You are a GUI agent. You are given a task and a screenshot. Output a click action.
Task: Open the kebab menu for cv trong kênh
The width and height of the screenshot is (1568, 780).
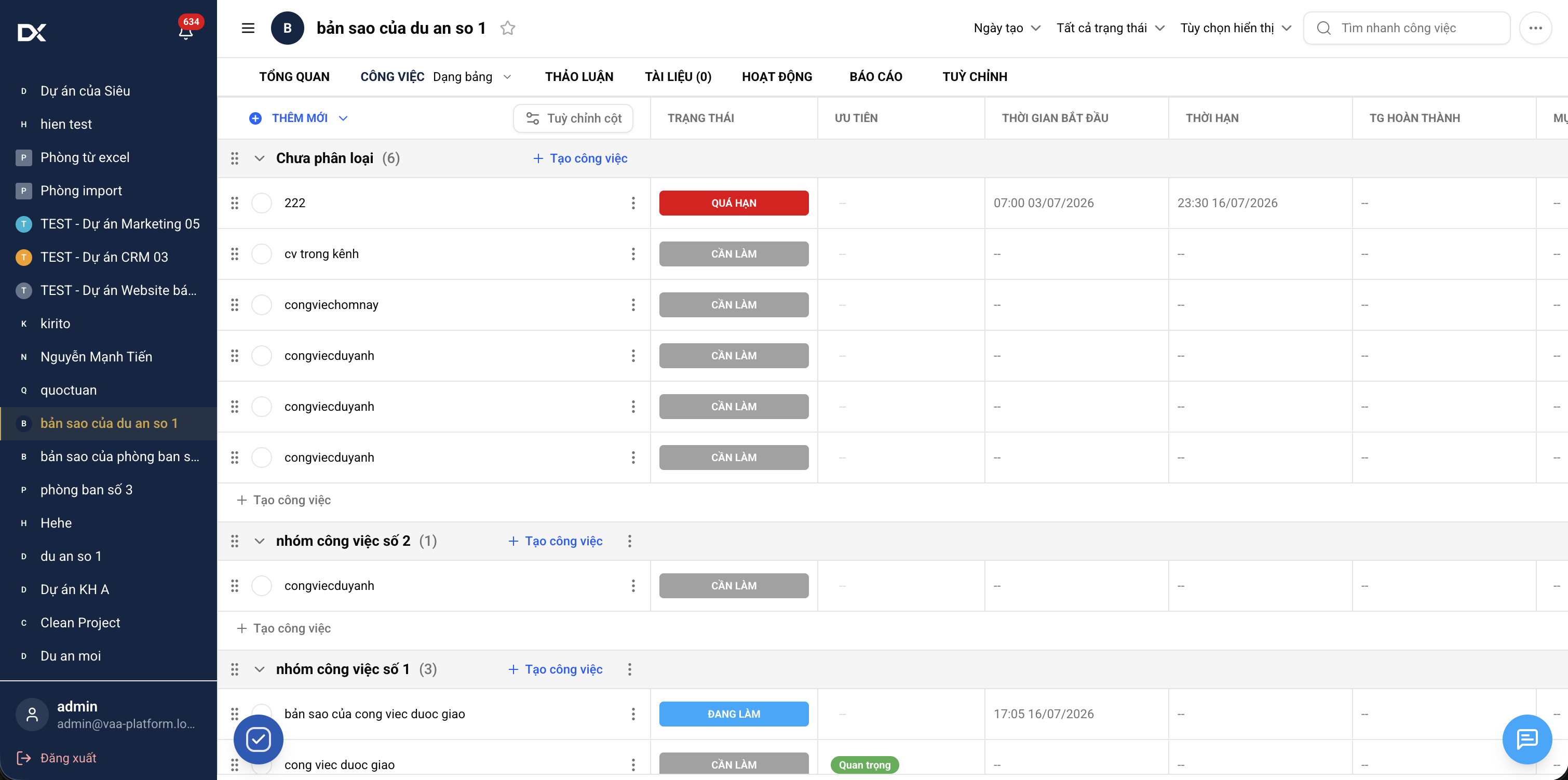tap(633, 254)
